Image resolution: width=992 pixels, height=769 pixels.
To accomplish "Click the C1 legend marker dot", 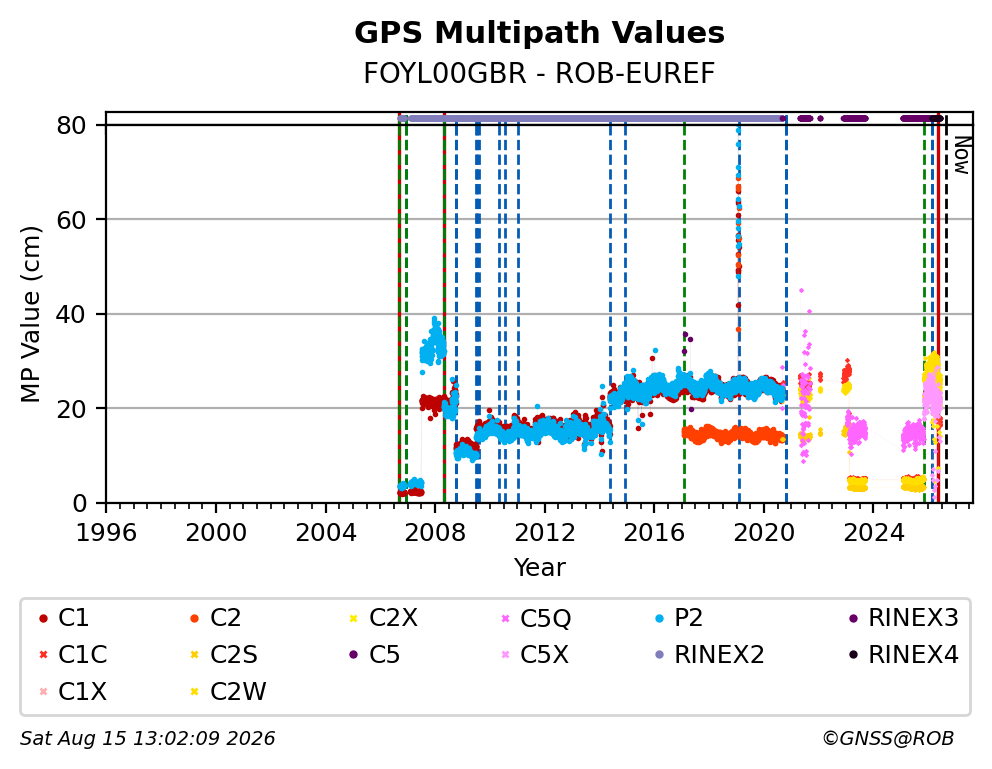I will 43,618.
